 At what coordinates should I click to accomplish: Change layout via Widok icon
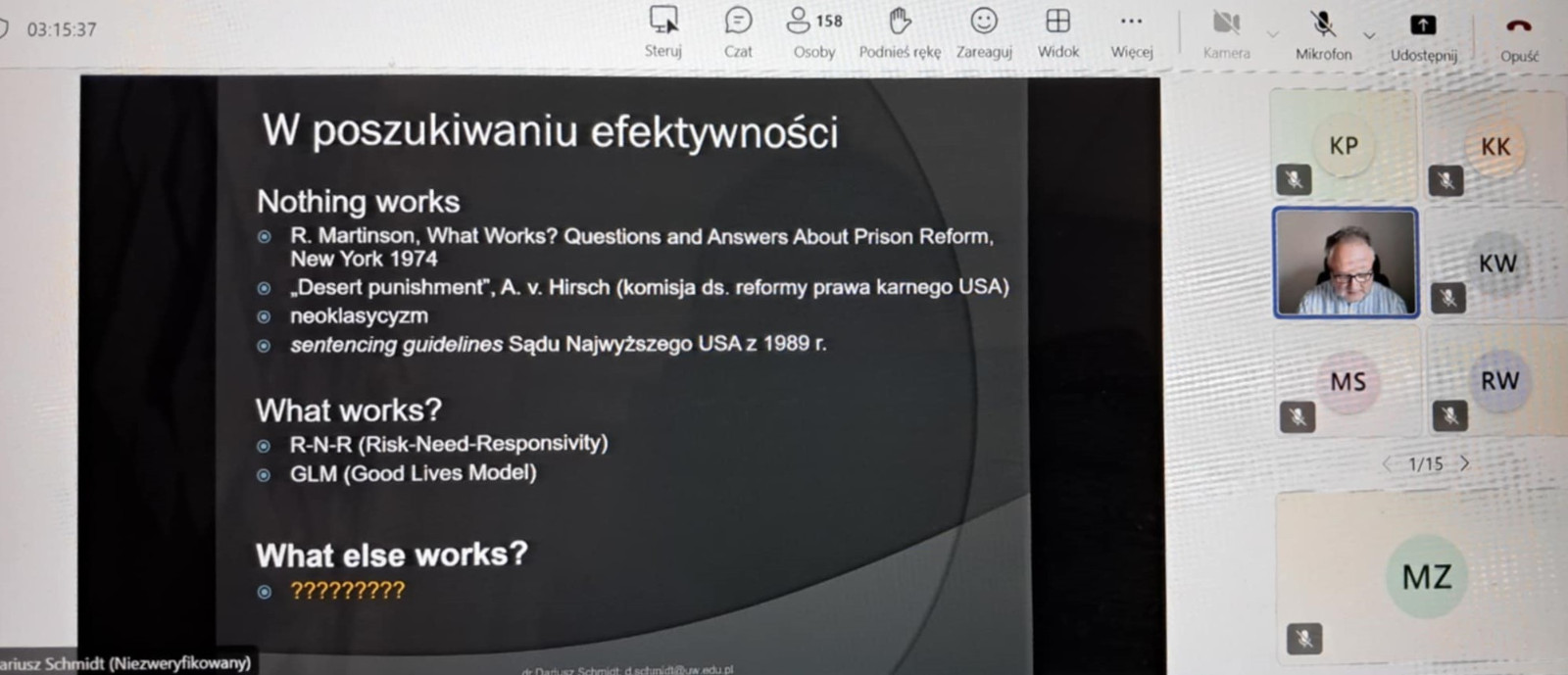1057,21
